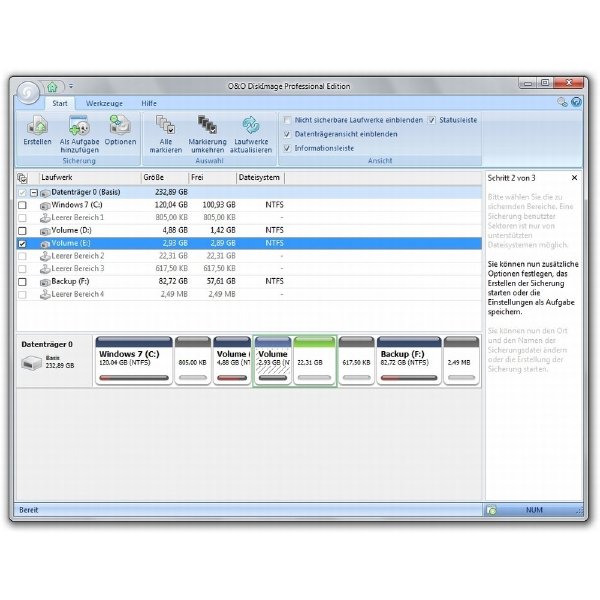Open the Optionen settings icon
Screen dimensions: 600x600
point(120,126)
